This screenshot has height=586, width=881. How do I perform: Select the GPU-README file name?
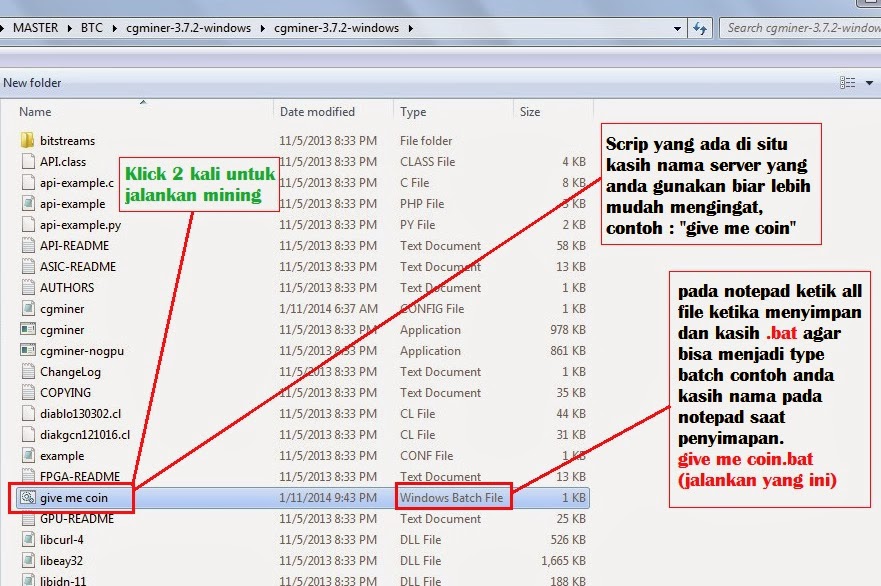tap(77, 519)
